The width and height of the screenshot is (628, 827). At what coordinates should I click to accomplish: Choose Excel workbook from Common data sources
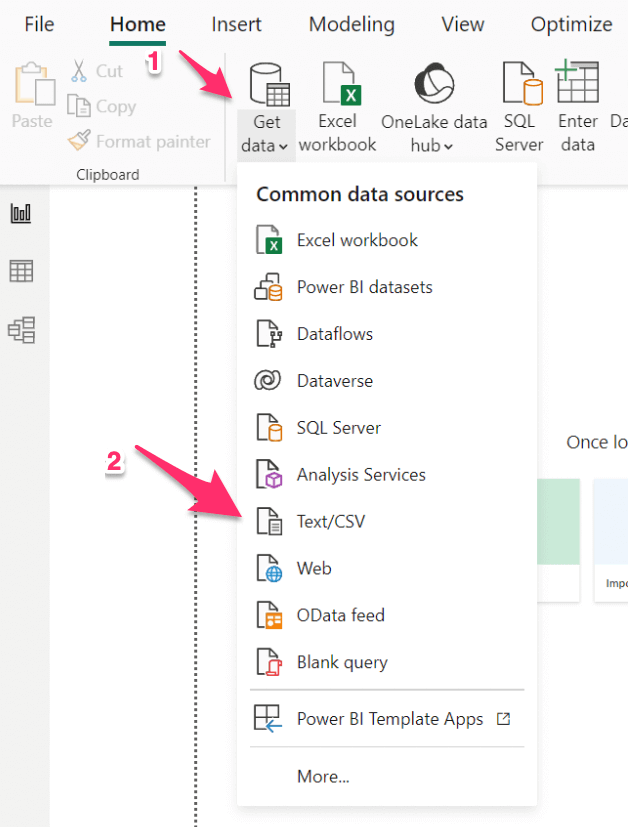click(x=387, y=240)
